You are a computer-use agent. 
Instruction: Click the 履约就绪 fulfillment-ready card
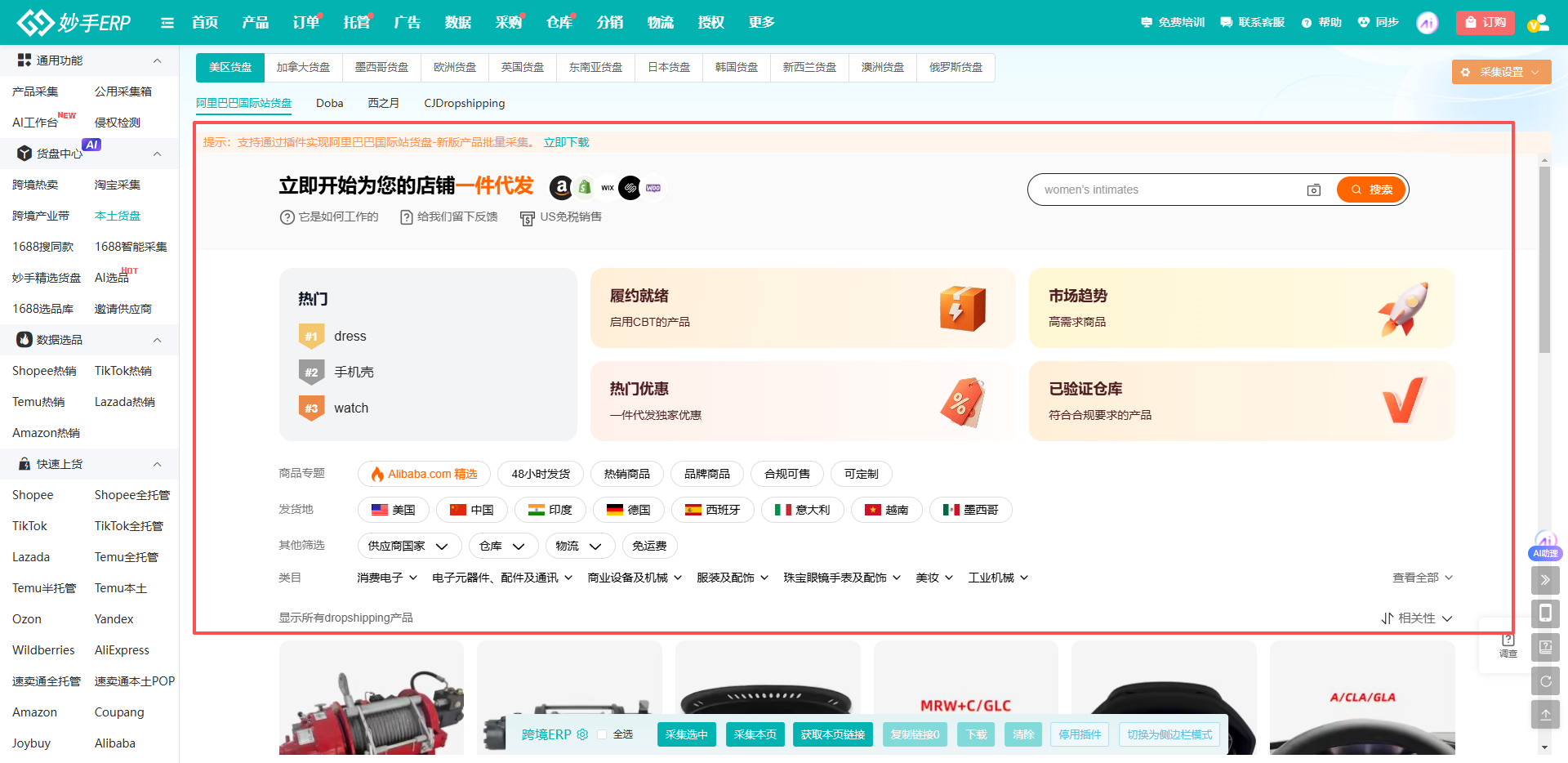[803, 308]
